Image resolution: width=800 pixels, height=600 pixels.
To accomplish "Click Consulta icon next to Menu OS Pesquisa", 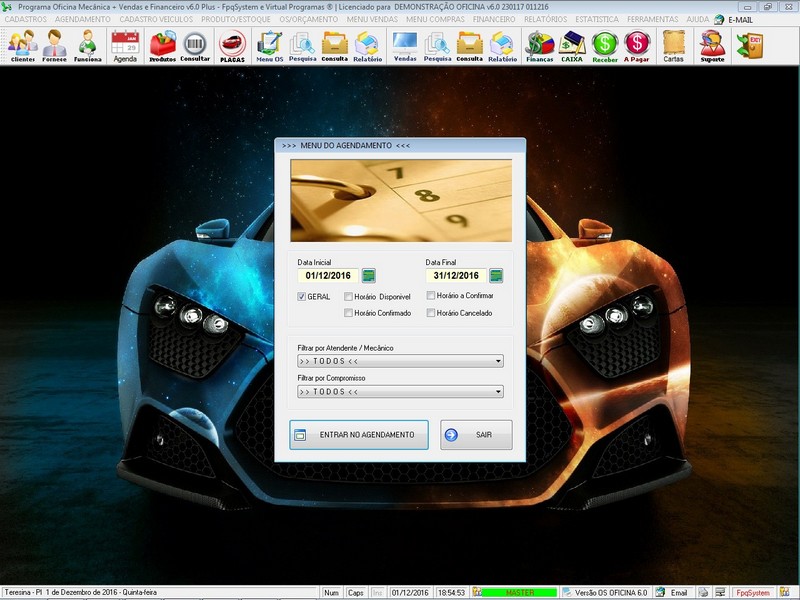I will 335,46.
